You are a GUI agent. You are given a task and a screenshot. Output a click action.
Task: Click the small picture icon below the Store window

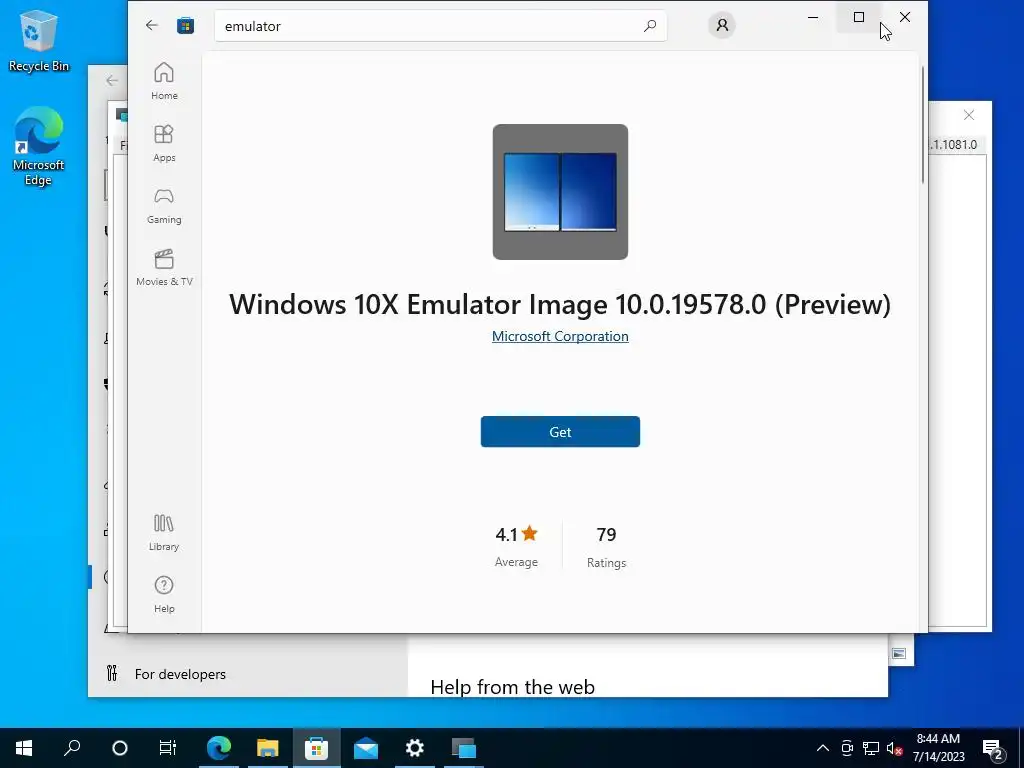(899, 654)
